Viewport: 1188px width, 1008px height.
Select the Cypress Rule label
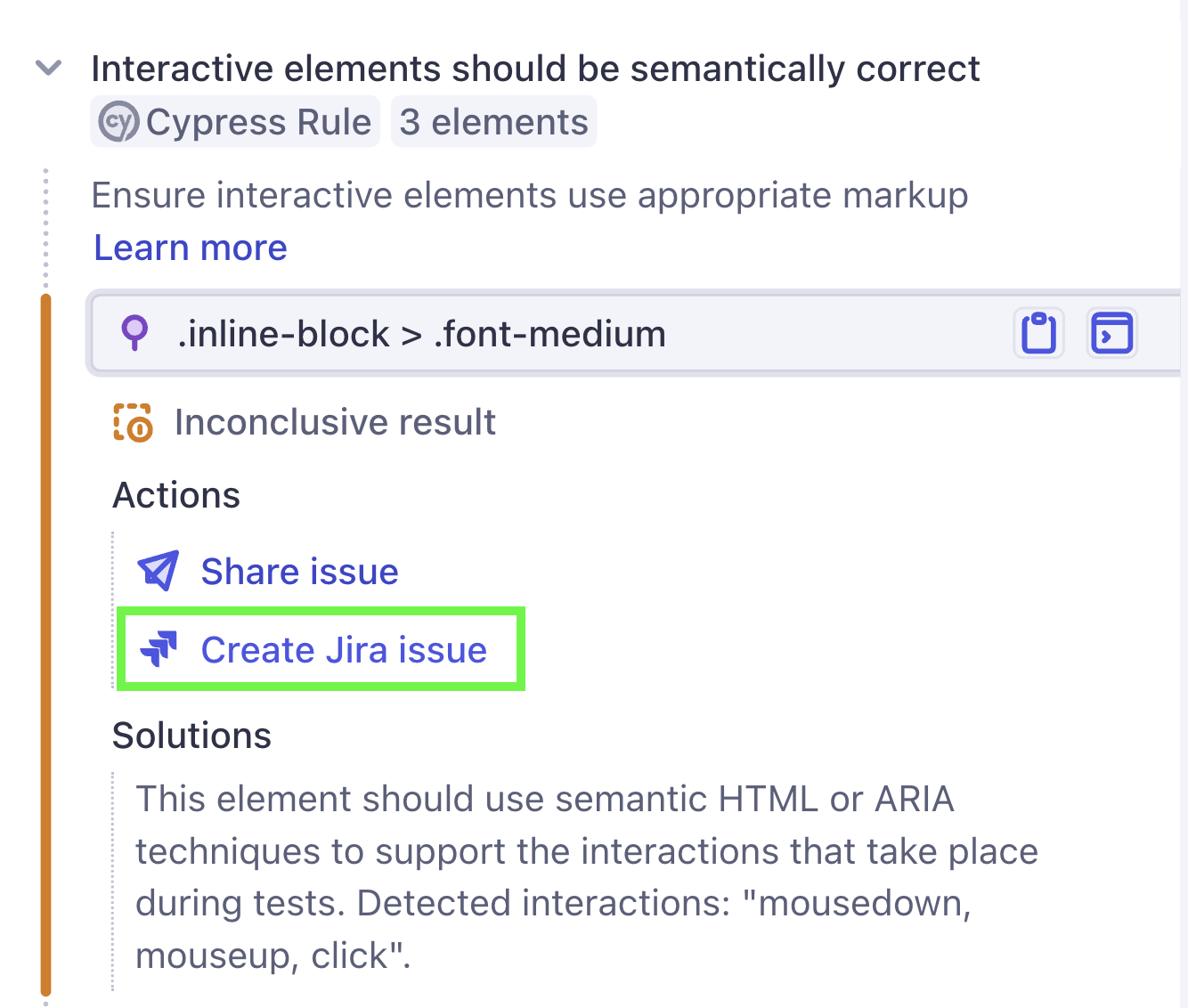pos(234,121)
